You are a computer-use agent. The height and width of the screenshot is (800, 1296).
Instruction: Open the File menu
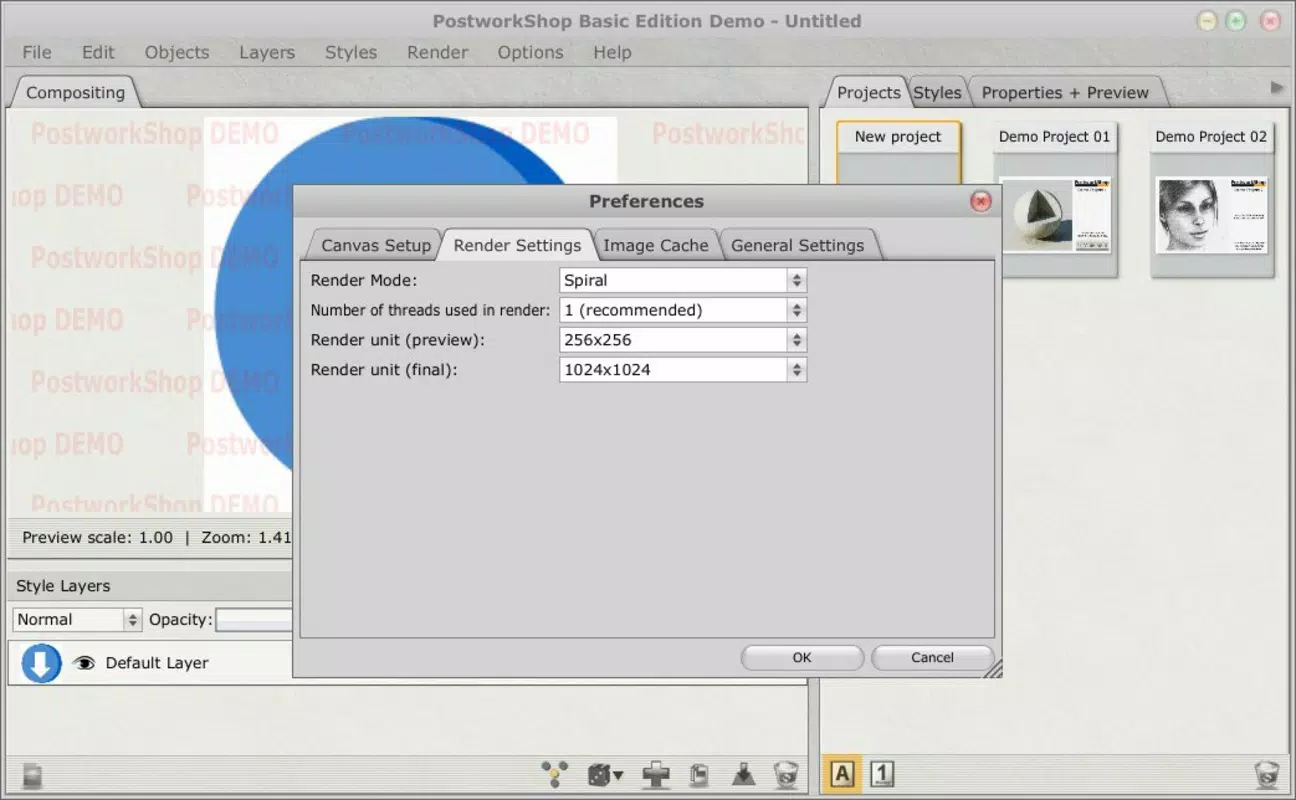point(37,52)
